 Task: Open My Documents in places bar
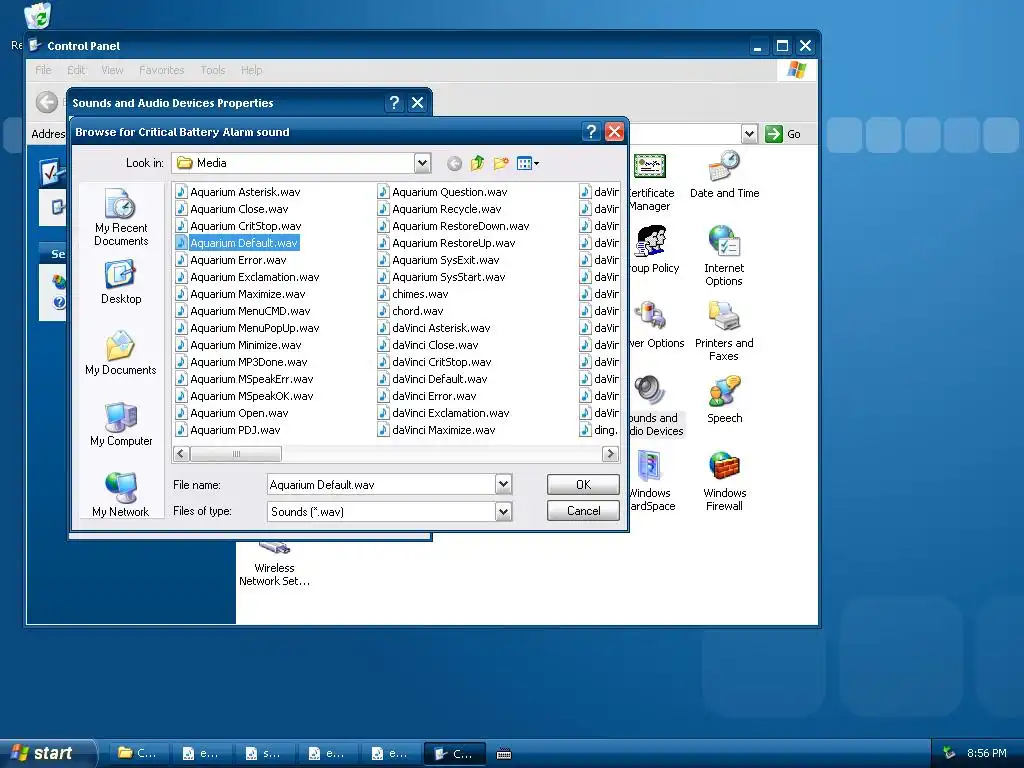[x=121, y=353]
